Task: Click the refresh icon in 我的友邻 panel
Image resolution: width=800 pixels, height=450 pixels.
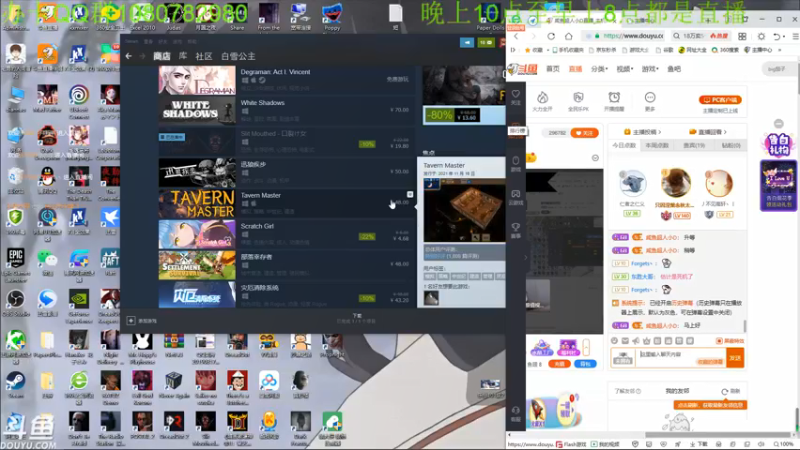Action: (724, 391)
